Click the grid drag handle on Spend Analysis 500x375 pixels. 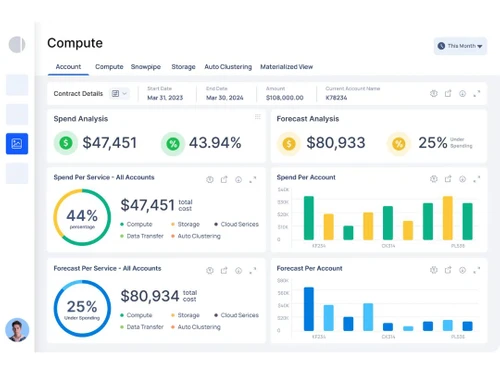click(258, 117)
